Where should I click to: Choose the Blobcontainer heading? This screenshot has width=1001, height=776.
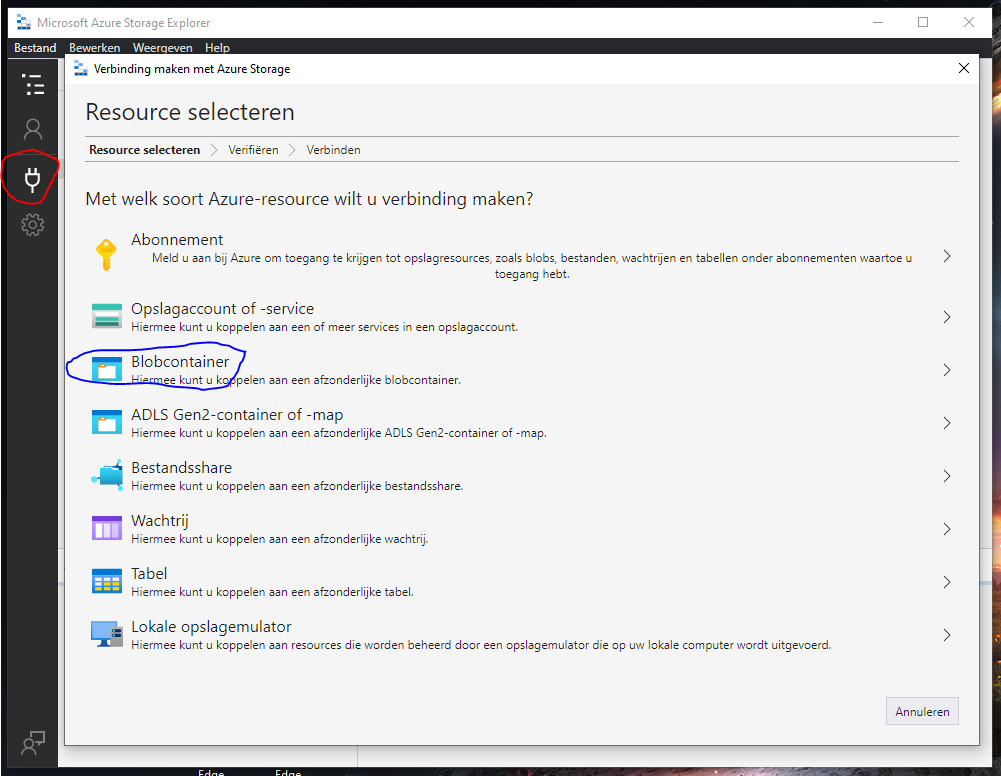tap(180, 362)
